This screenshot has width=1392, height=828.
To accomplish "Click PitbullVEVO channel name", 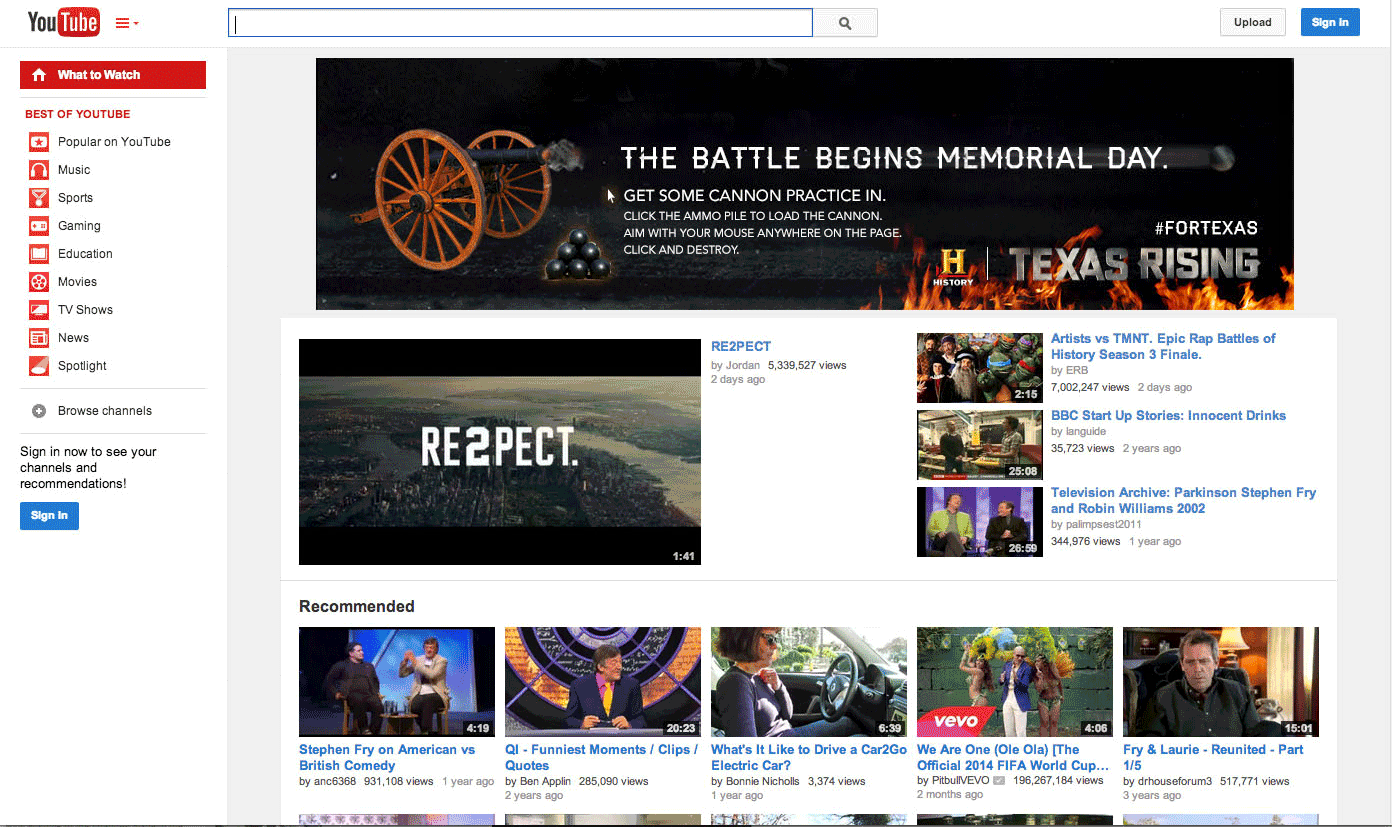I will coord(960,782).
